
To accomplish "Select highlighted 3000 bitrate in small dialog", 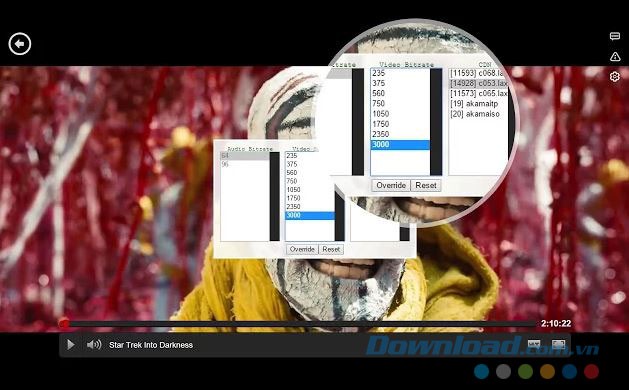I will 310,215.
